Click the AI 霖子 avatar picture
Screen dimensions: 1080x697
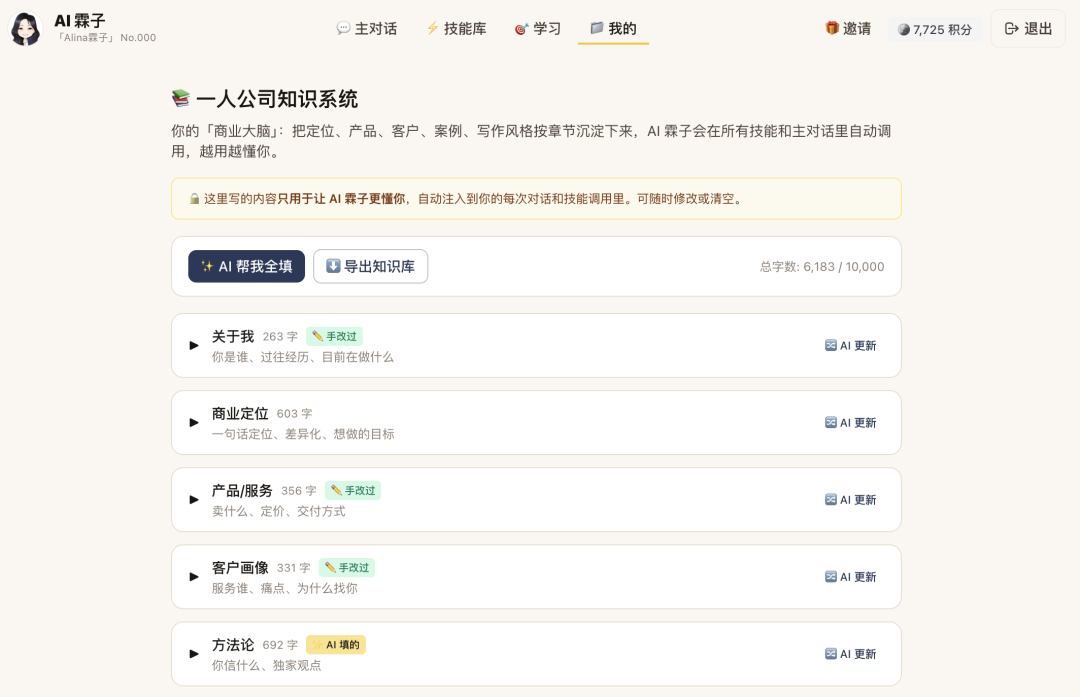coord(25,29)
